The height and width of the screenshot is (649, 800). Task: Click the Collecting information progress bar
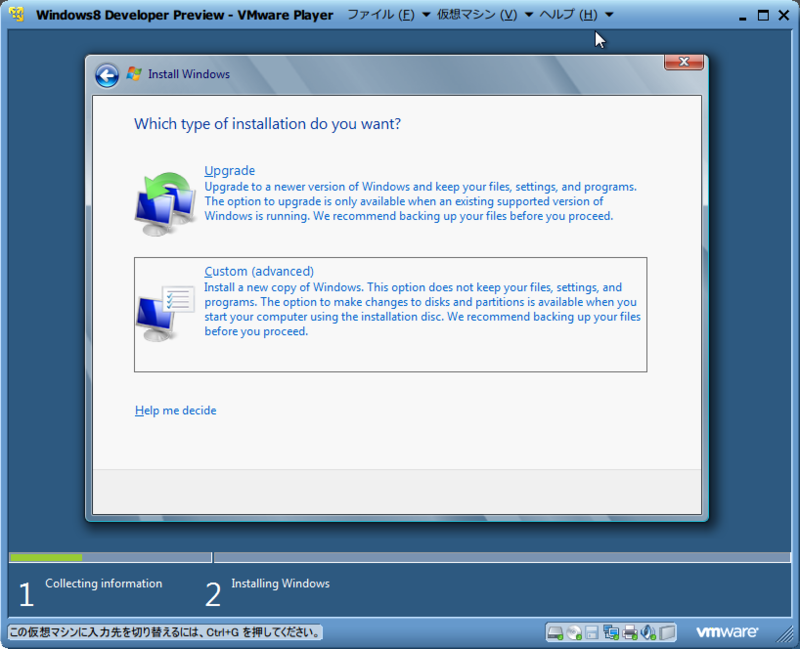(110, 557)
